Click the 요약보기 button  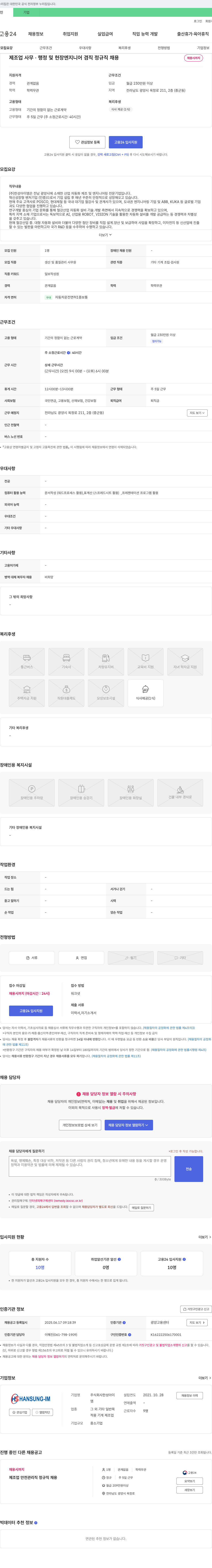(189, 1481)
